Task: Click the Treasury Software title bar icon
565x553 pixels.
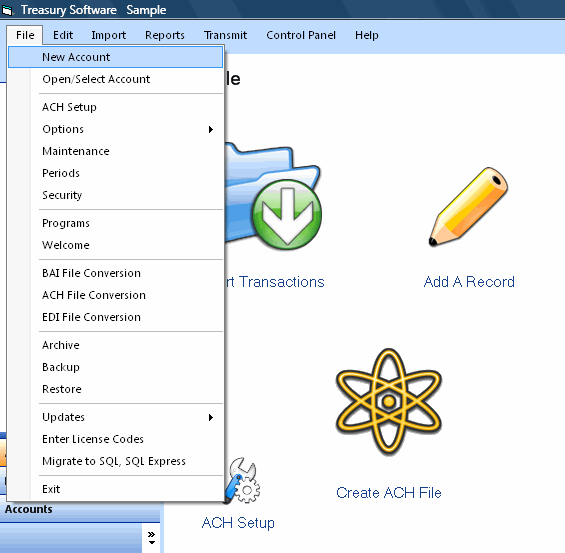Action: click(x=8, y=10)
